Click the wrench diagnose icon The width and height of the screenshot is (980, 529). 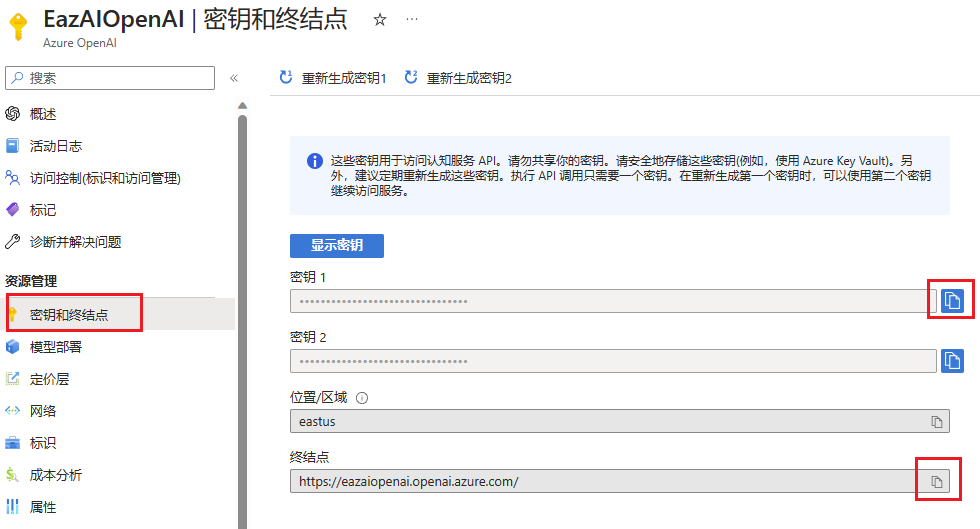(x=12, y=241)
